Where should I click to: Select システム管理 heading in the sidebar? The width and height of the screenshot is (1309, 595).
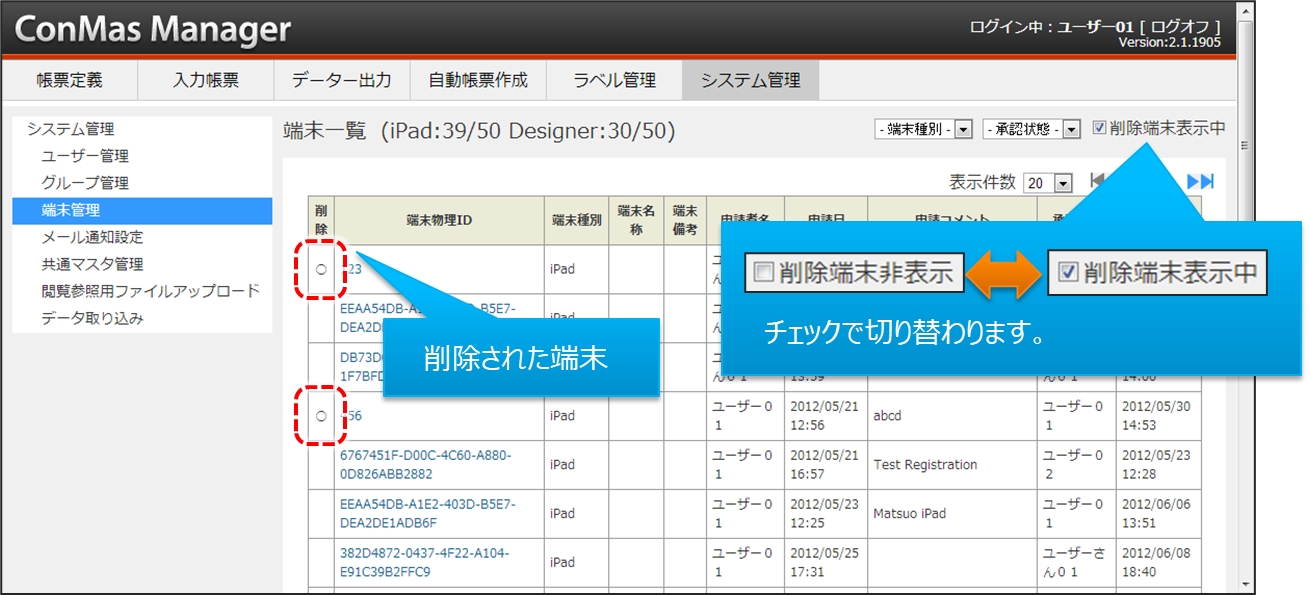pyautogui.click(x=71, y=129)
